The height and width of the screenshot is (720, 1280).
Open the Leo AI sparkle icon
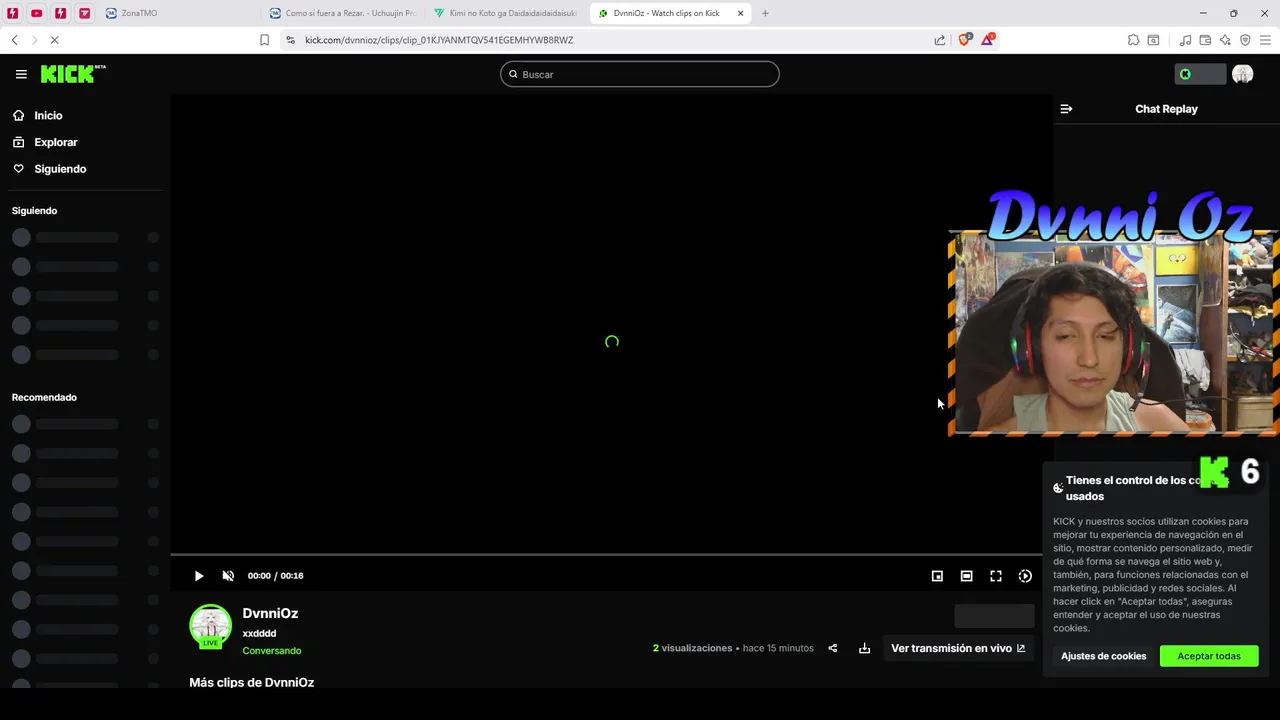click(x=1225, y=40)
